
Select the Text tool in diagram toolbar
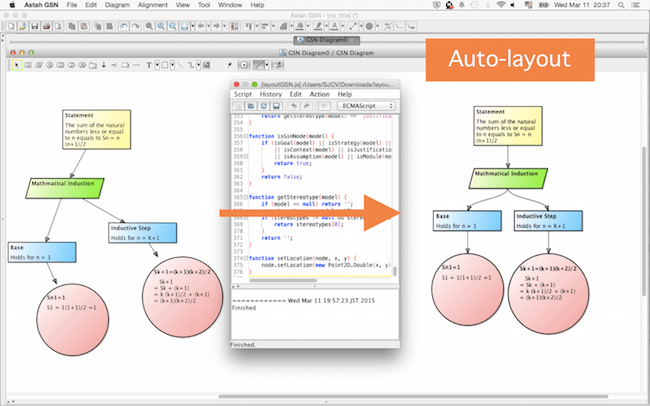[x=149, y=66]
